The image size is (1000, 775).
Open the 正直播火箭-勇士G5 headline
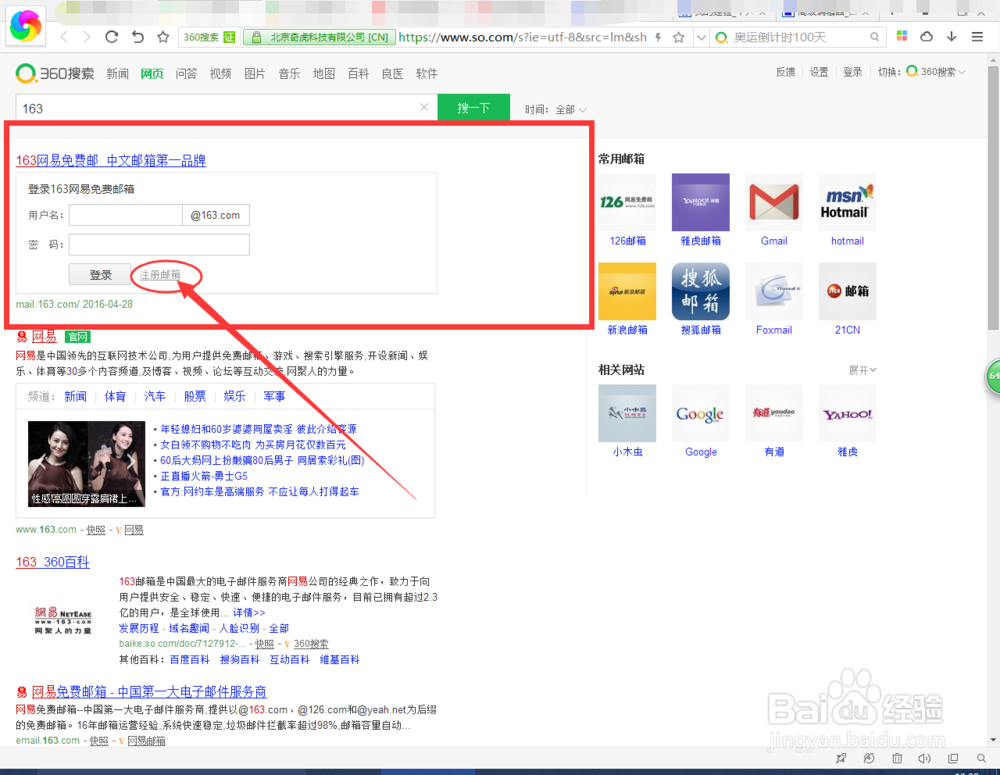click(x=203, y=476)
